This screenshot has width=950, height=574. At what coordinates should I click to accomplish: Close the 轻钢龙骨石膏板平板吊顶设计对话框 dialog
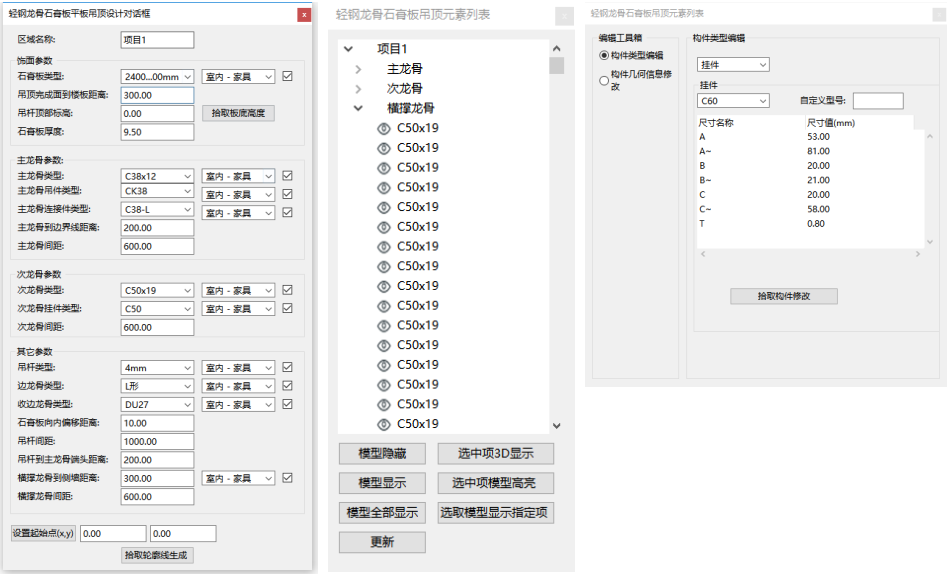[304, 15]
